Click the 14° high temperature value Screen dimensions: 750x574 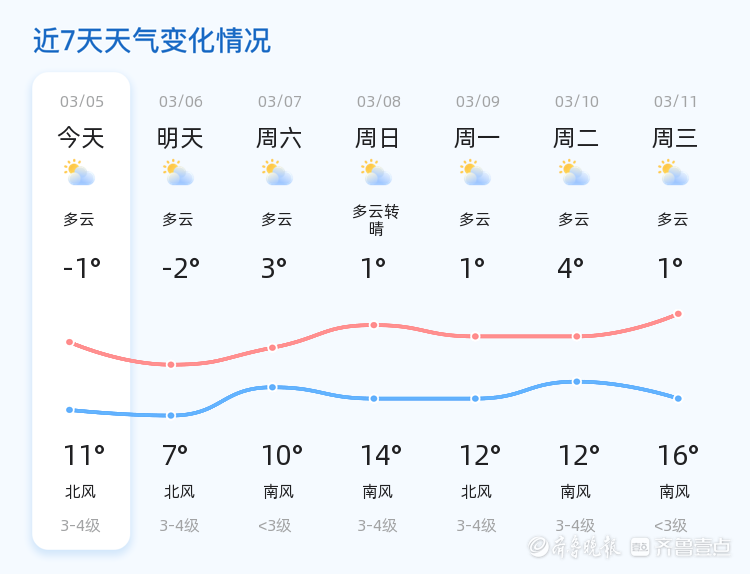coord(381,456)
